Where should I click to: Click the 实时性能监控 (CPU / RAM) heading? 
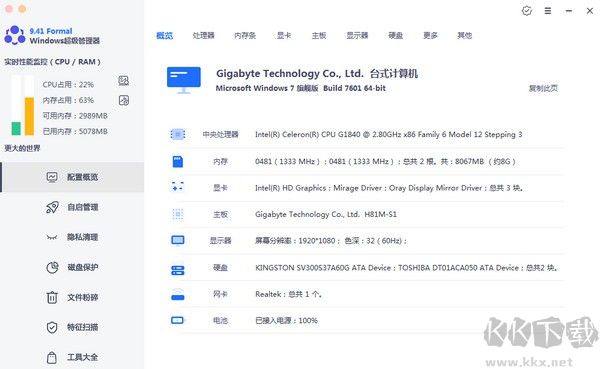(52, 62)
